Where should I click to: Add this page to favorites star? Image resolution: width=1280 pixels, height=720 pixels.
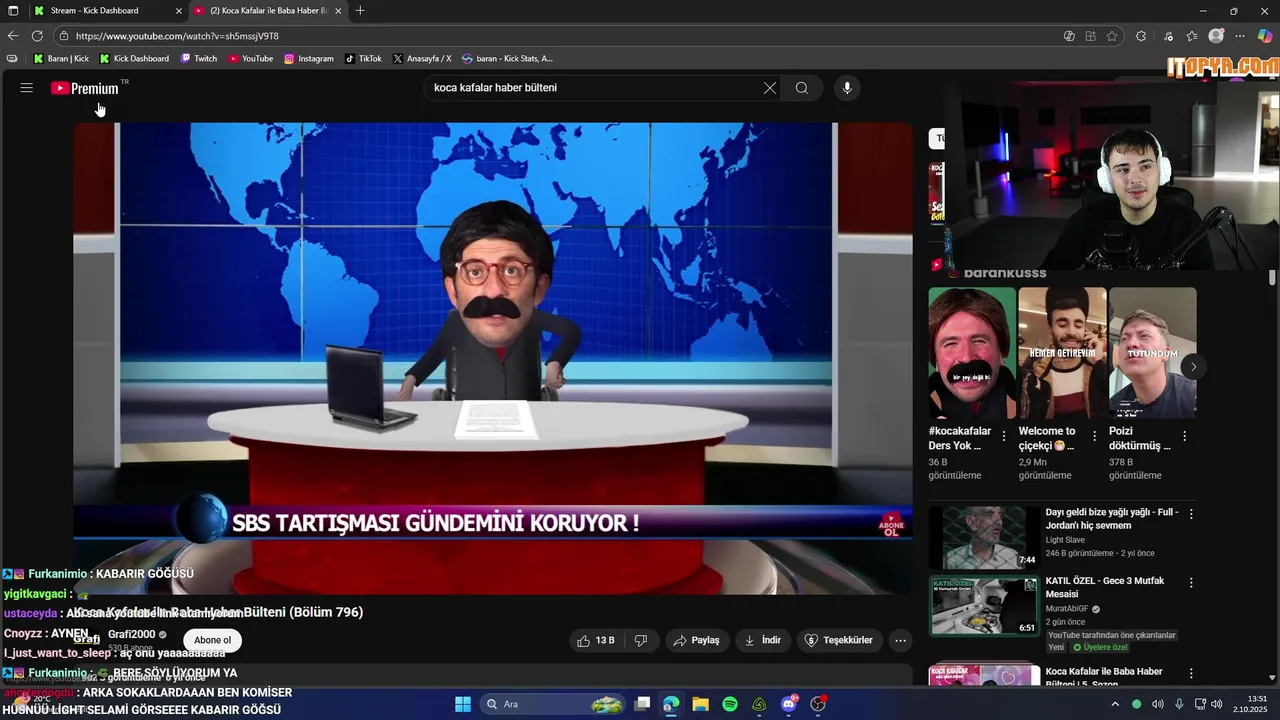(1112, 36)
